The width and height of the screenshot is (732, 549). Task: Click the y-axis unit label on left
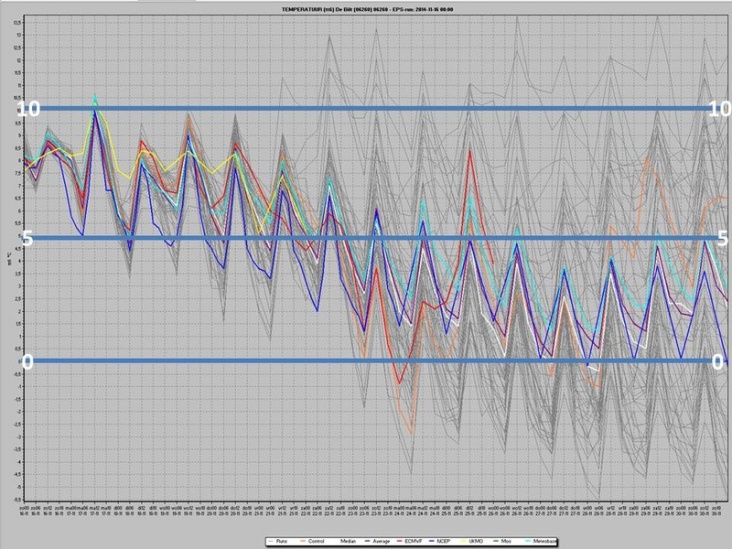coord(10,262)
